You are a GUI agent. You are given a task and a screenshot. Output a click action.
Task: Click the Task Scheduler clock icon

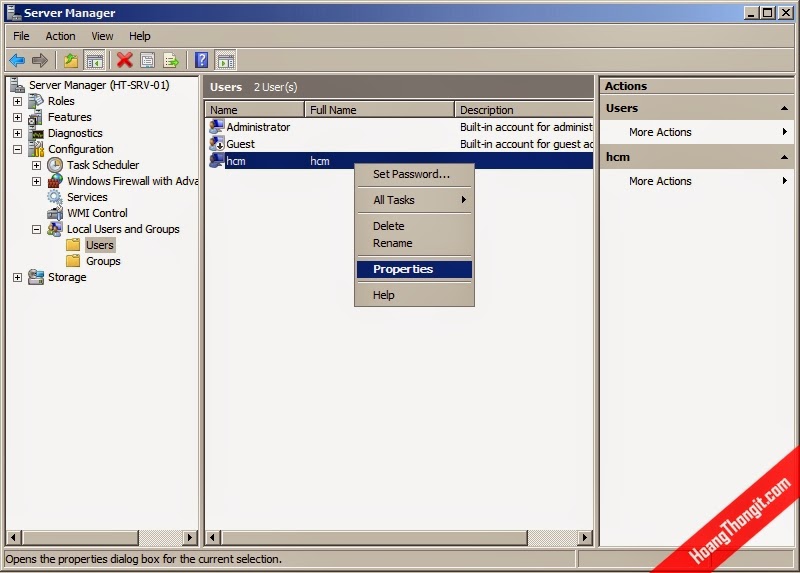click(55, 165)
